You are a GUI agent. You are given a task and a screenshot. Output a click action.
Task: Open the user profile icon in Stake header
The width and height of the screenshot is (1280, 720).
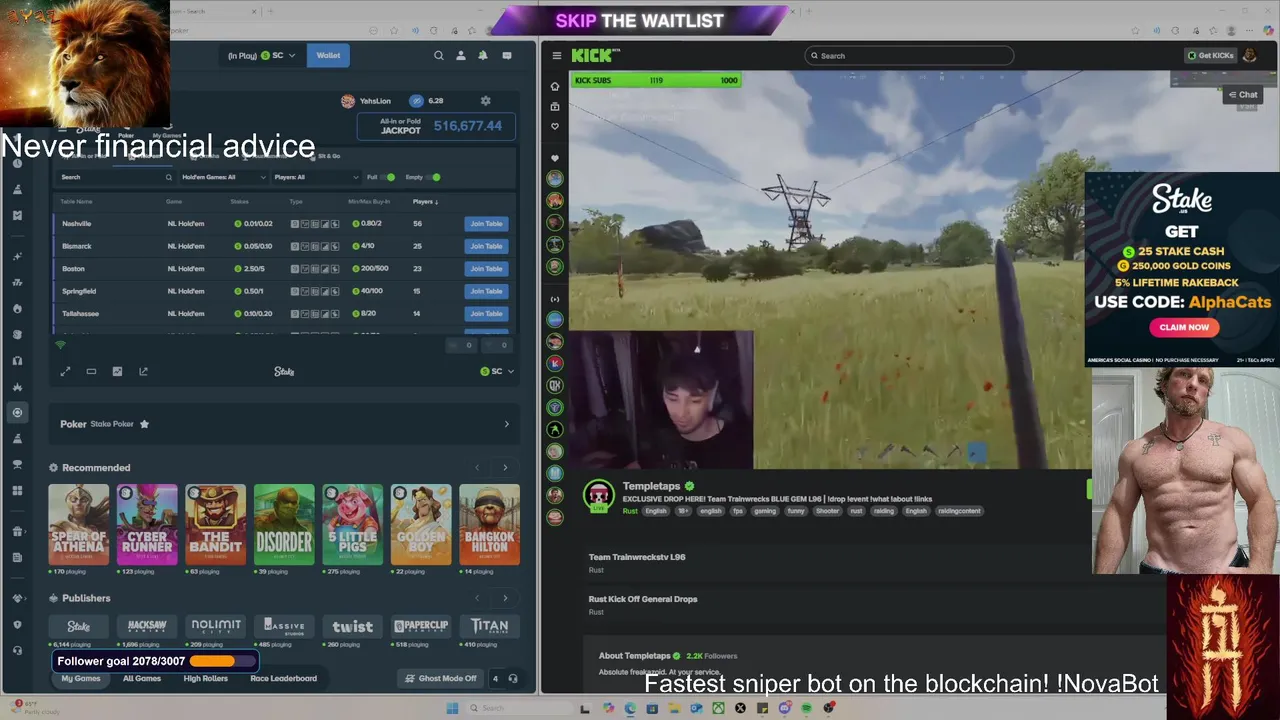click(461, 56)
